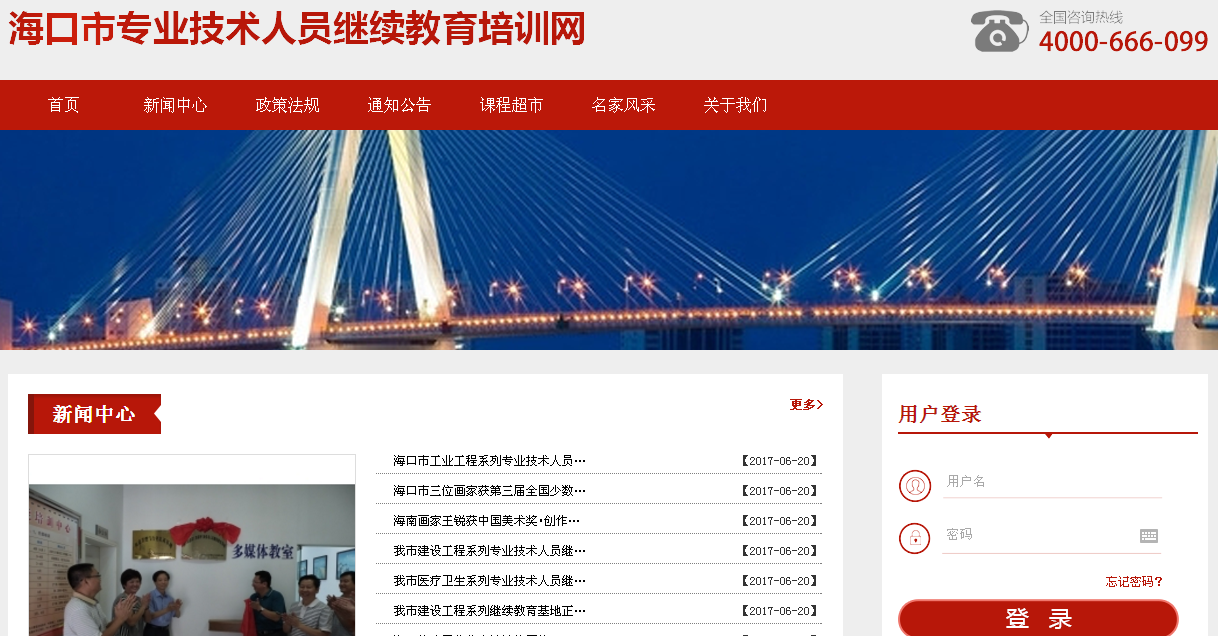Viewport: 1218px width, 636px height.
Task: Focus the 密码 input field
Action: click(1040, 536)
